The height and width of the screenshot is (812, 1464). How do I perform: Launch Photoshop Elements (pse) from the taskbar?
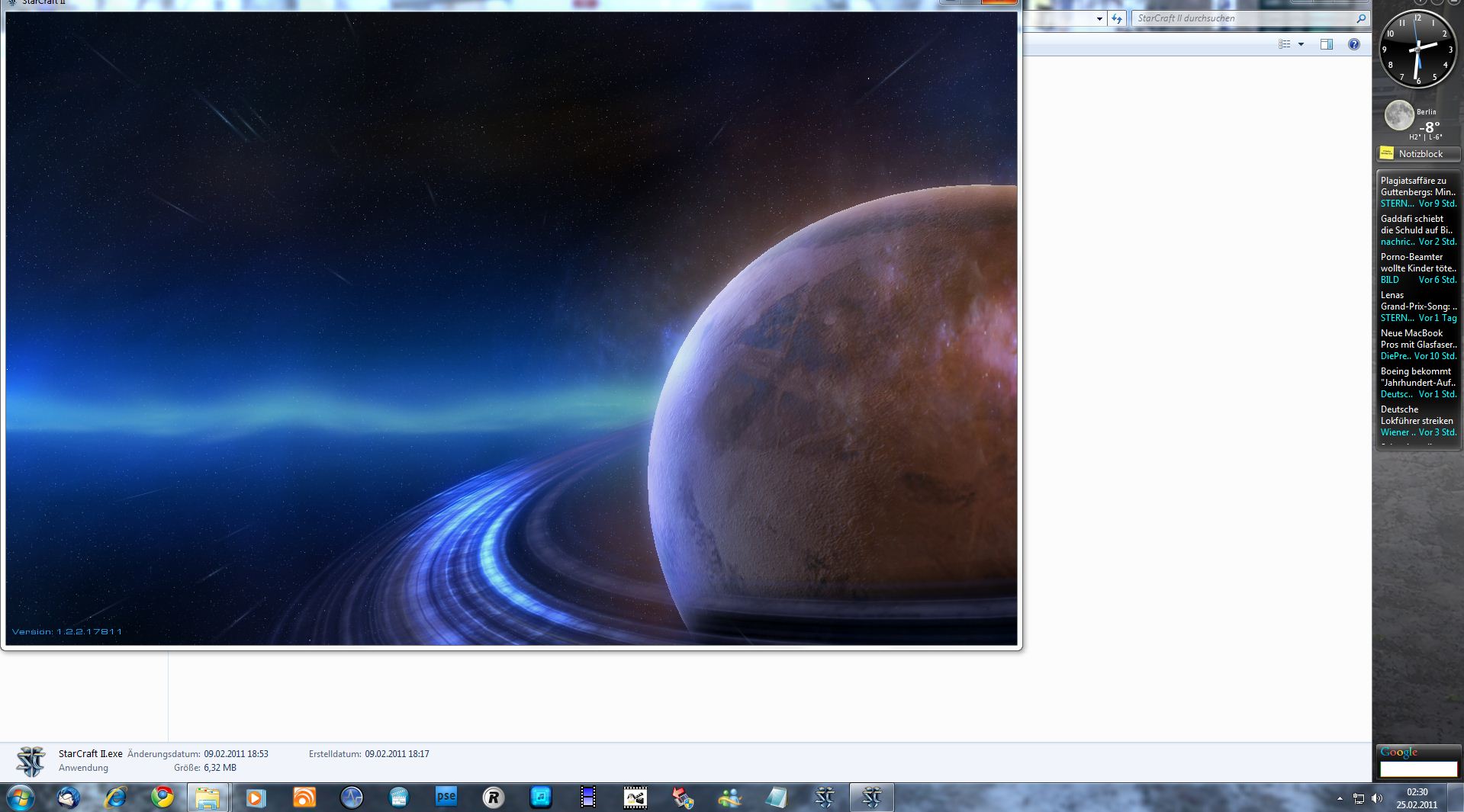coord(446,797)
